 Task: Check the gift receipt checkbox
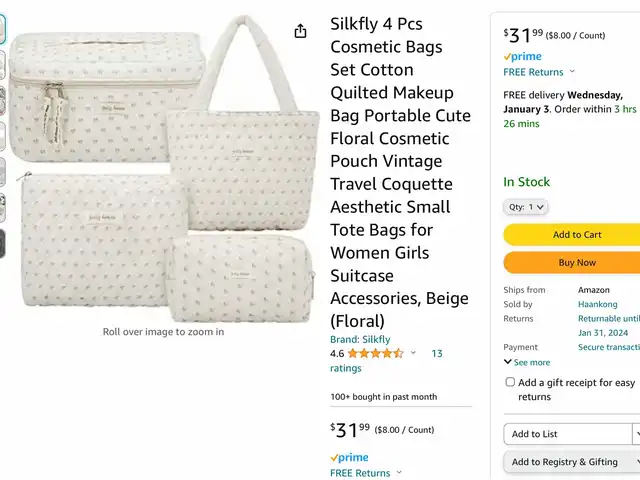[510, 382]
